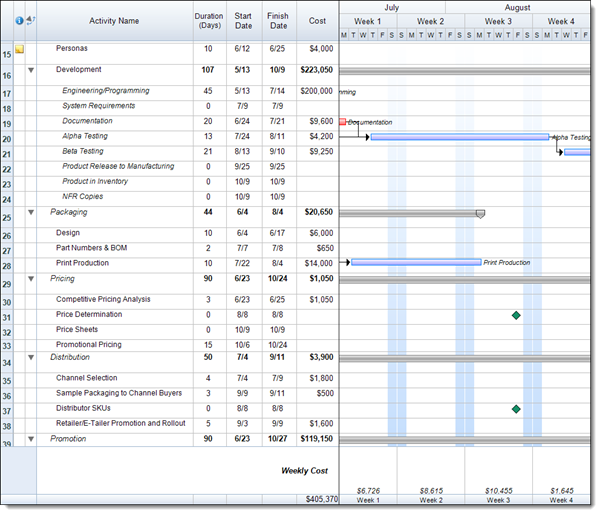Viewport: 600px width, 514px height.
Task: Select the Alpha Testing Gantt bar
Action: [x=459, y=137]
